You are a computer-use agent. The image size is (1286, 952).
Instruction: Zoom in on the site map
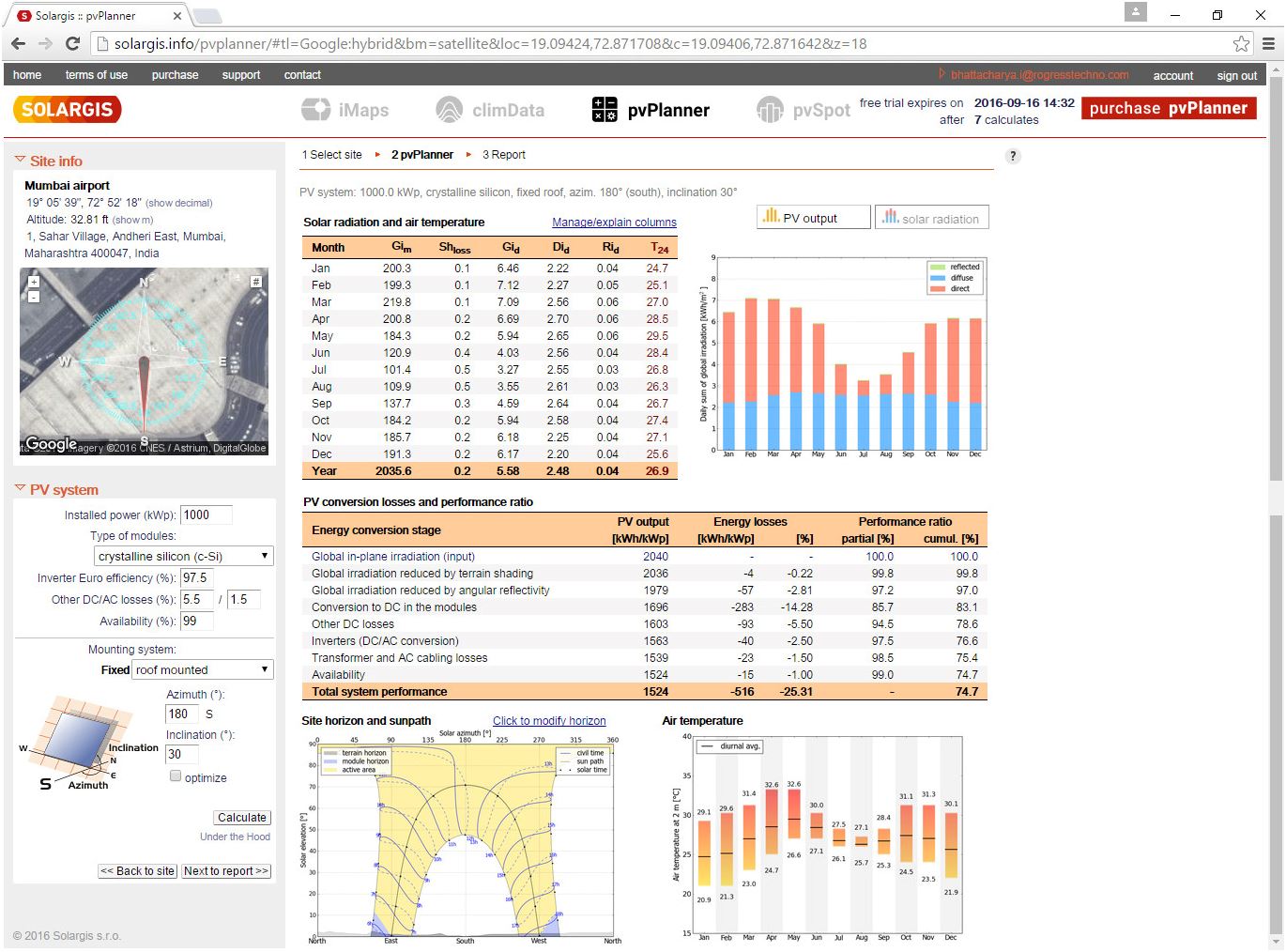click(x=33, y=280)
